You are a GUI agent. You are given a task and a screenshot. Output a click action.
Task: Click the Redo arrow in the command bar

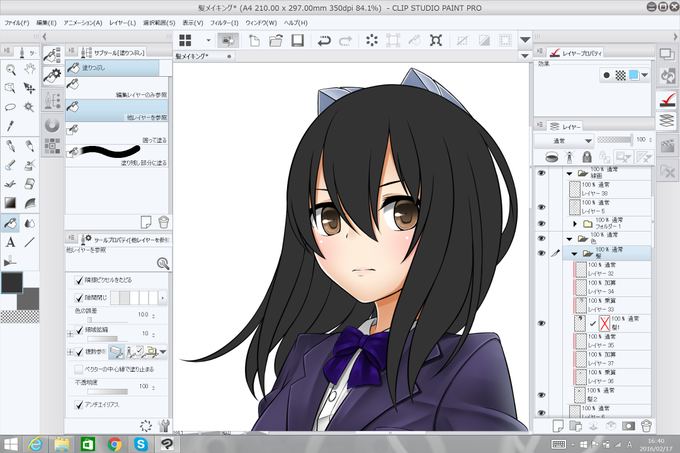tap(345, 41)
